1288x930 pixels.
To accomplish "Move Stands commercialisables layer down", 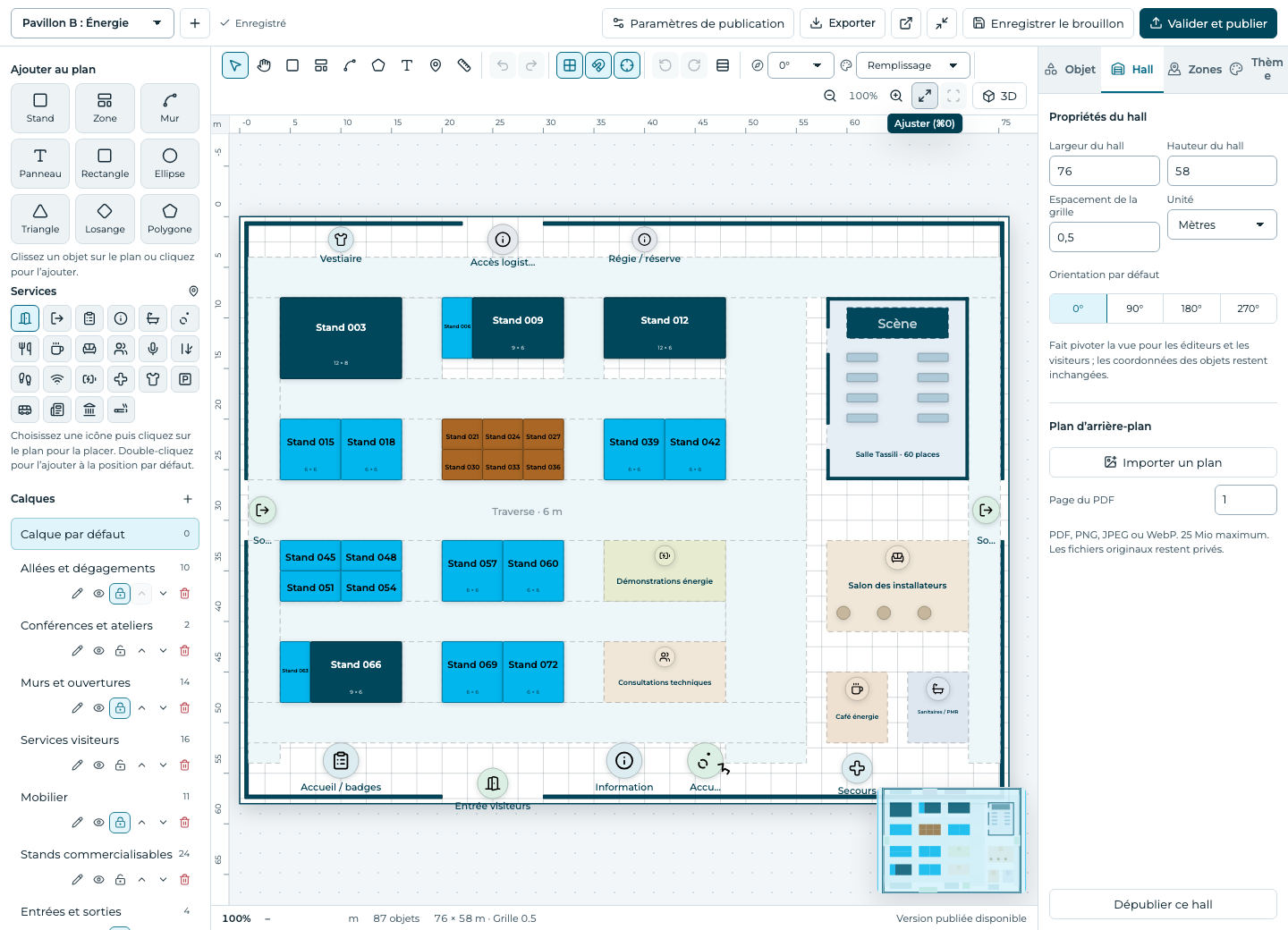I will [x=163, y=879].
